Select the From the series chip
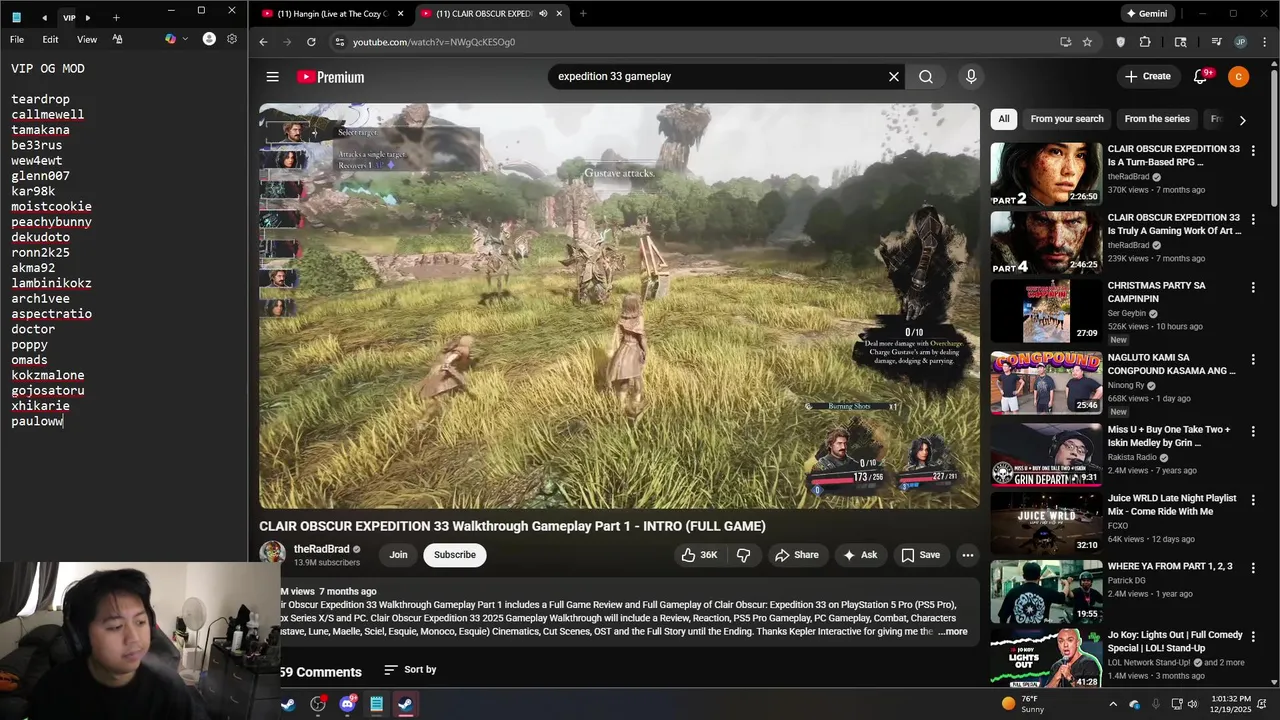1280x720 pixels. 1156,119
